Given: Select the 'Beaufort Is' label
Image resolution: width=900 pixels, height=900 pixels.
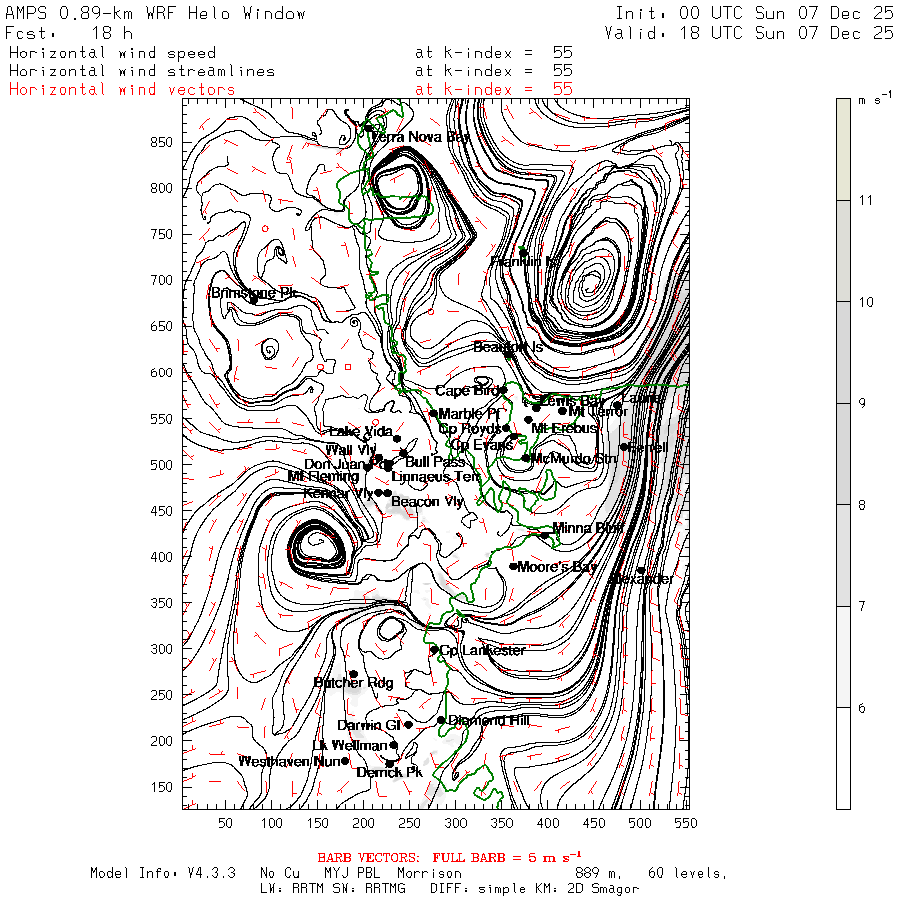Looking at the screenshot, I should (508, 347).
